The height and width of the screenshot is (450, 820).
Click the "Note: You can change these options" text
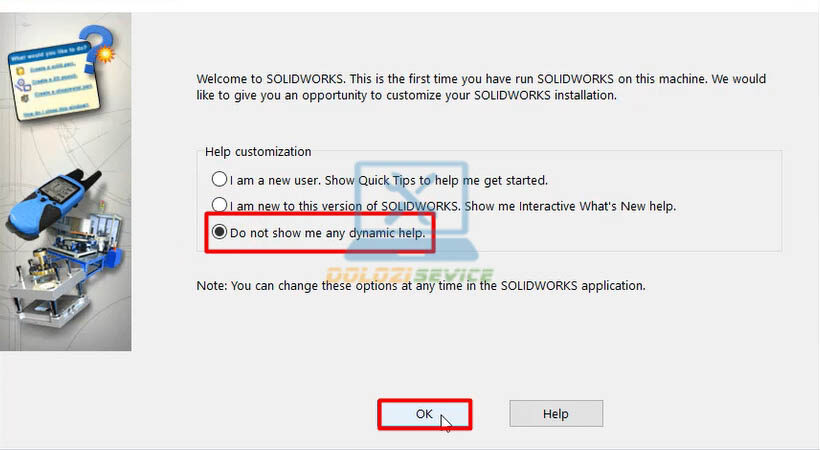pos(421,286)
